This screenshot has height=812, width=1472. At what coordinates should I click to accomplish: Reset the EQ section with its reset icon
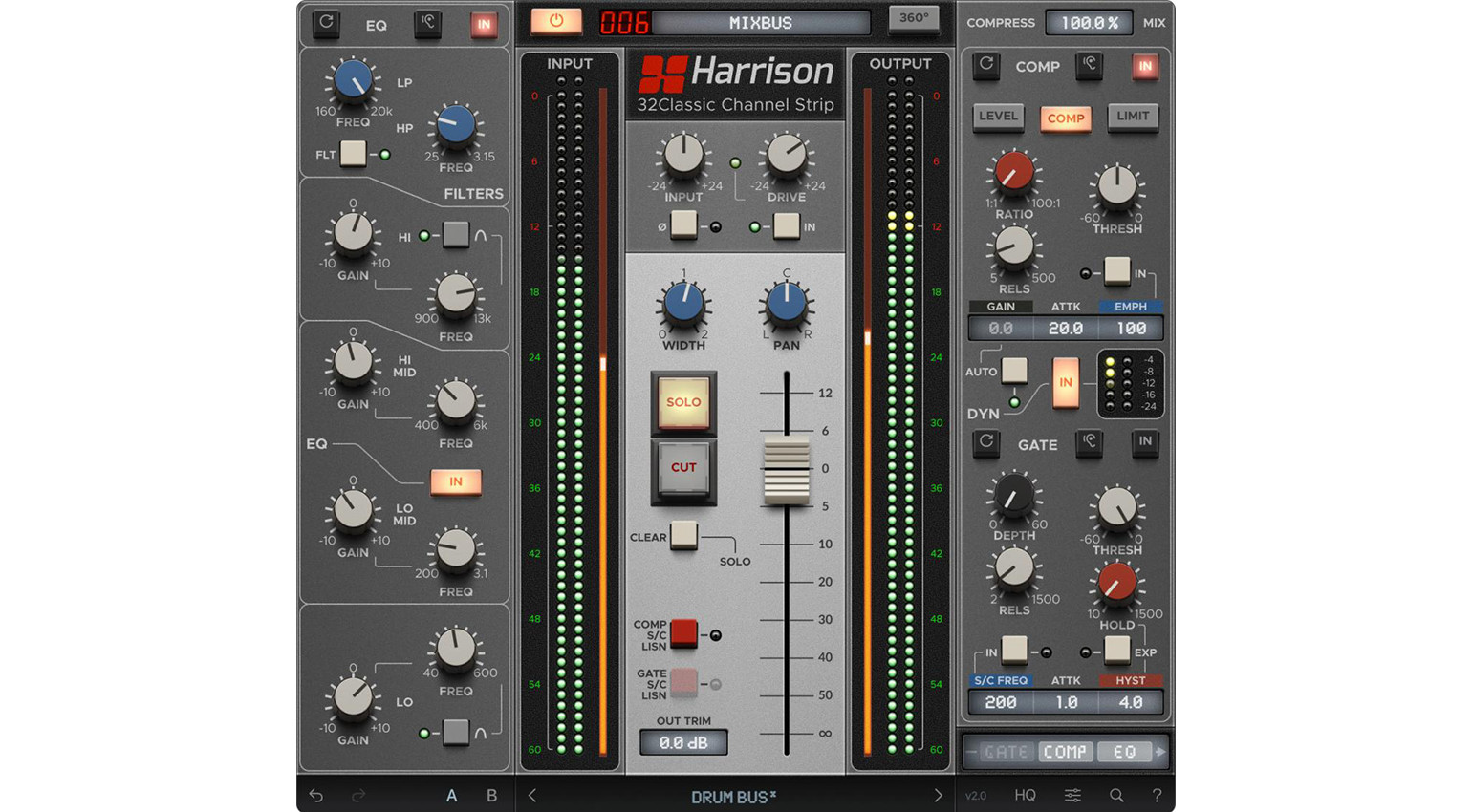[x=326, y=23]
